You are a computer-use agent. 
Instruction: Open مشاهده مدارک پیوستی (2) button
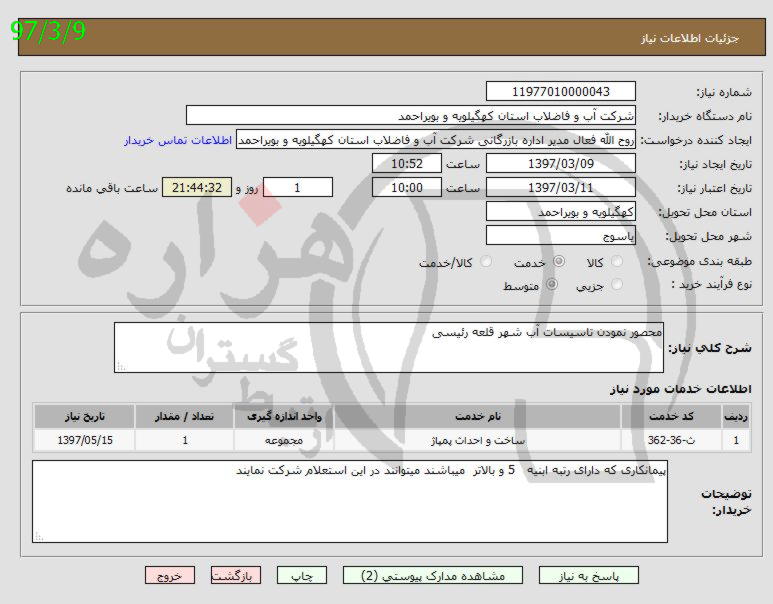point(433,575)
